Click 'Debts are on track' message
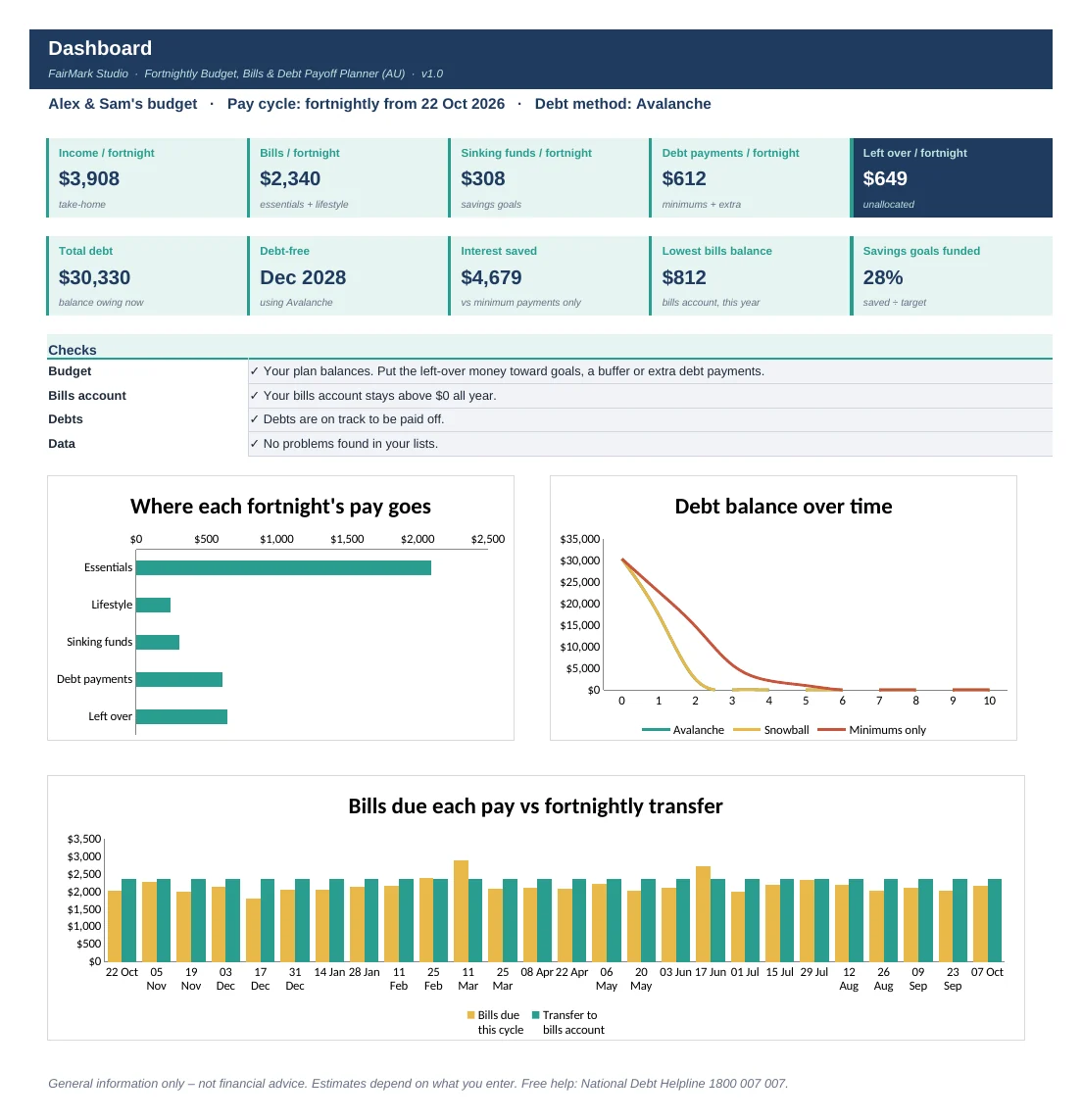The height and width of the screenshot is (1120, 1082). click(x=347, y=419)
